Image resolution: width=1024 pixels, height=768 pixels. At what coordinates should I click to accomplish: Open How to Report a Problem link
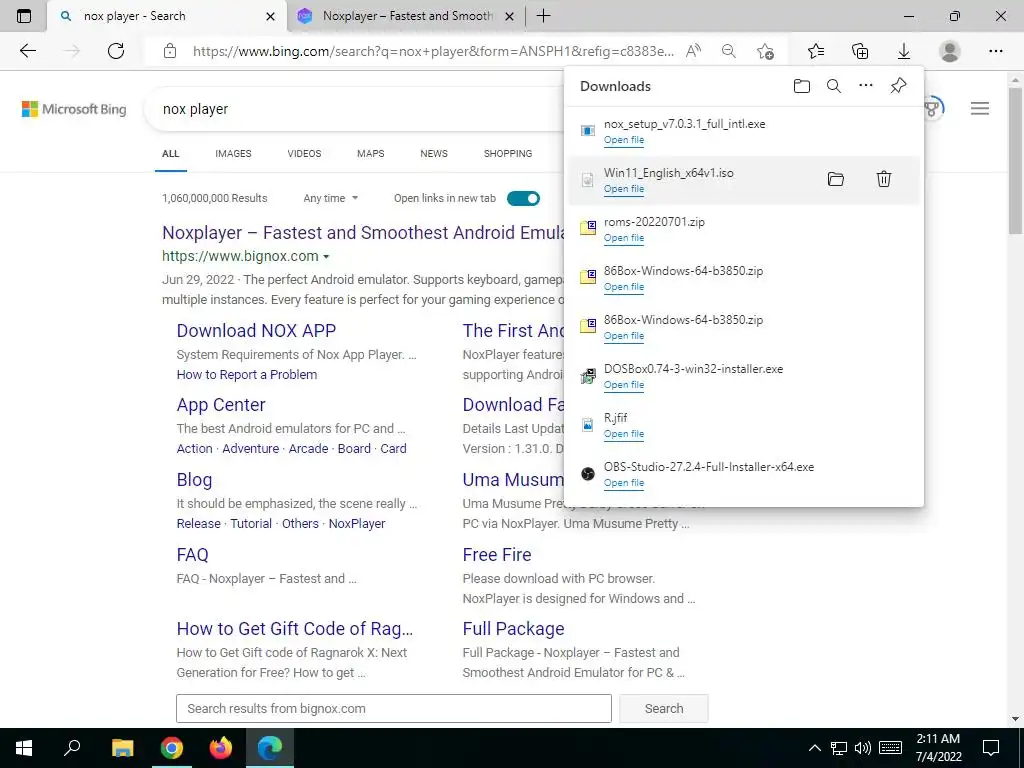pos(246,374)
